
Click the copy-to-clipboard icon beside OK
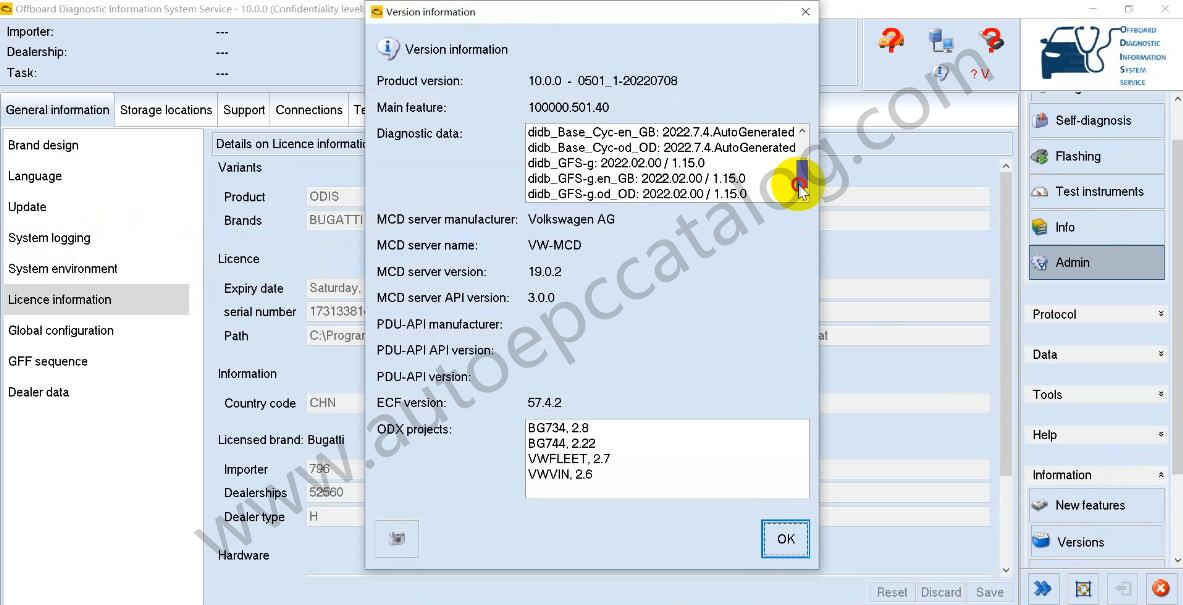pyautogui.click(x=397, y=539)
